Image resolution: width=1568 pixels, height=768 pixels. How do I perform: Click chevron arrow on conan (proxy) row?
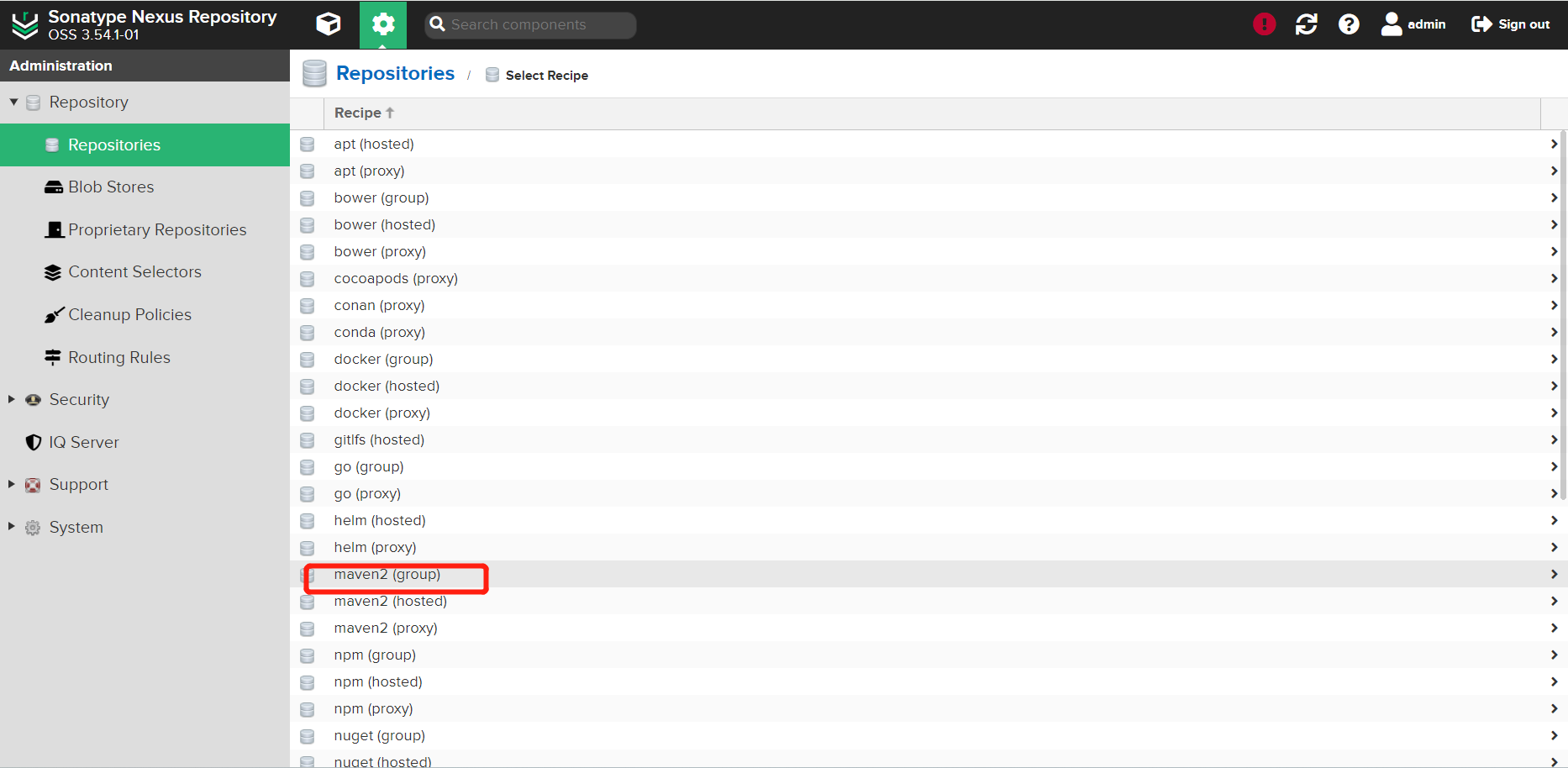(1554, 305)
